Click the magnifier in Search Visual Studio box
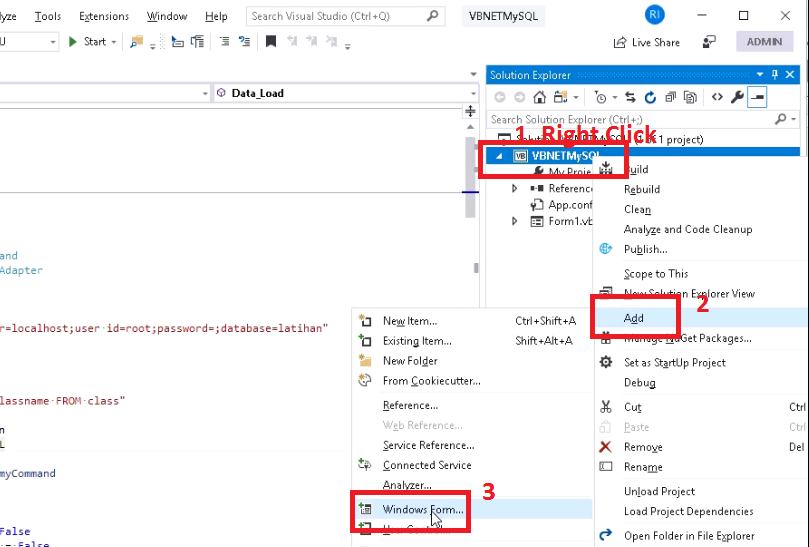The height and width of the screenshot is (547, 809). [432, 16]
